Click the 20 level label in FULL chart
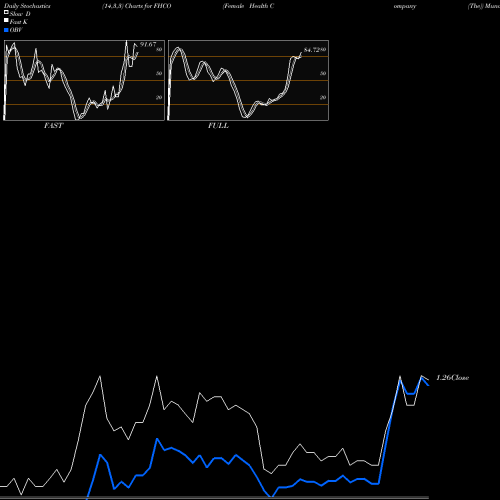The width and height of the screenshot is (500, 500). pyautogui.click(x=323, y=97)
